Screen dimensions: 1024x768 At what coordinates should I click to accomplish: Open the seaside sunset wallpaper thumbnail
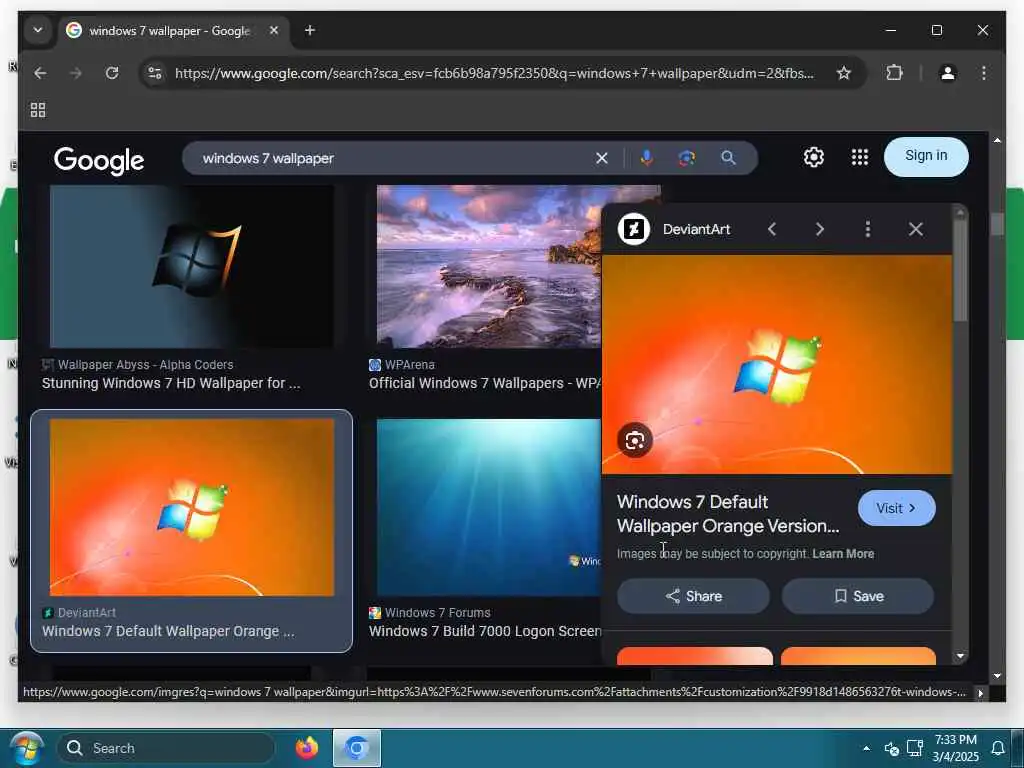coord(488,266)
